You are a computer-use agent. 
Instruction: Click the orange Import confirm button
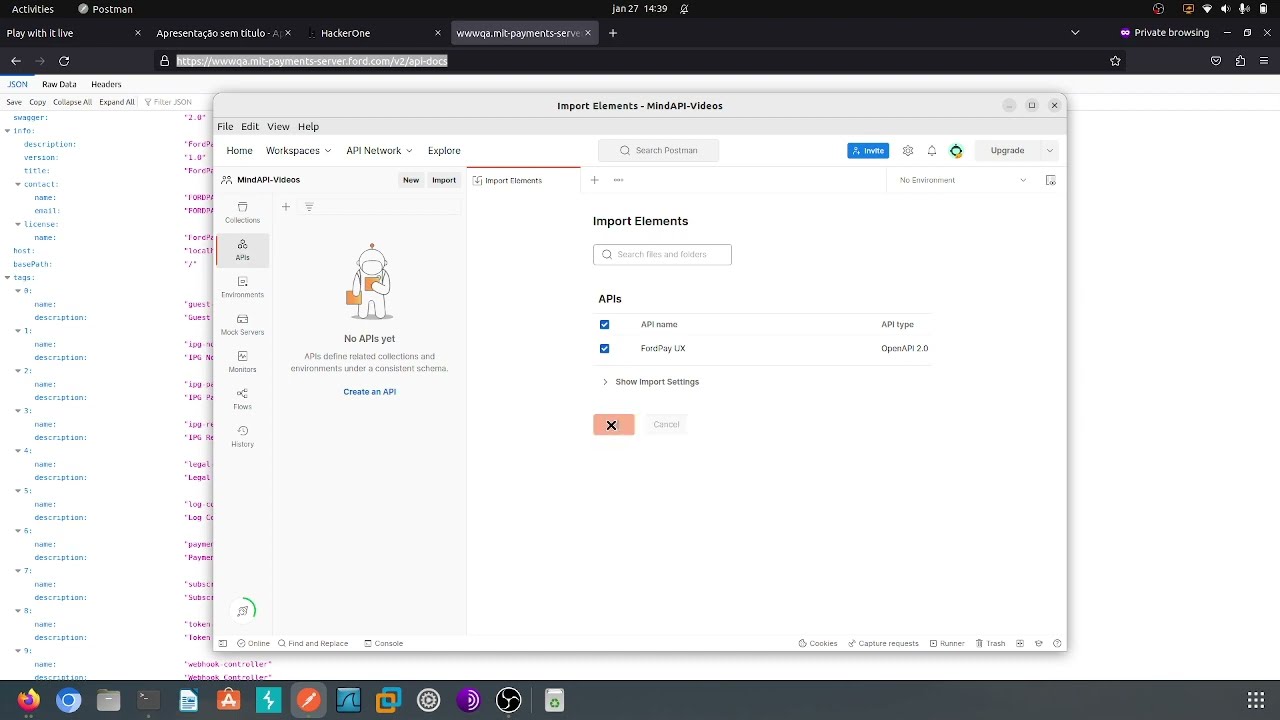614,425
